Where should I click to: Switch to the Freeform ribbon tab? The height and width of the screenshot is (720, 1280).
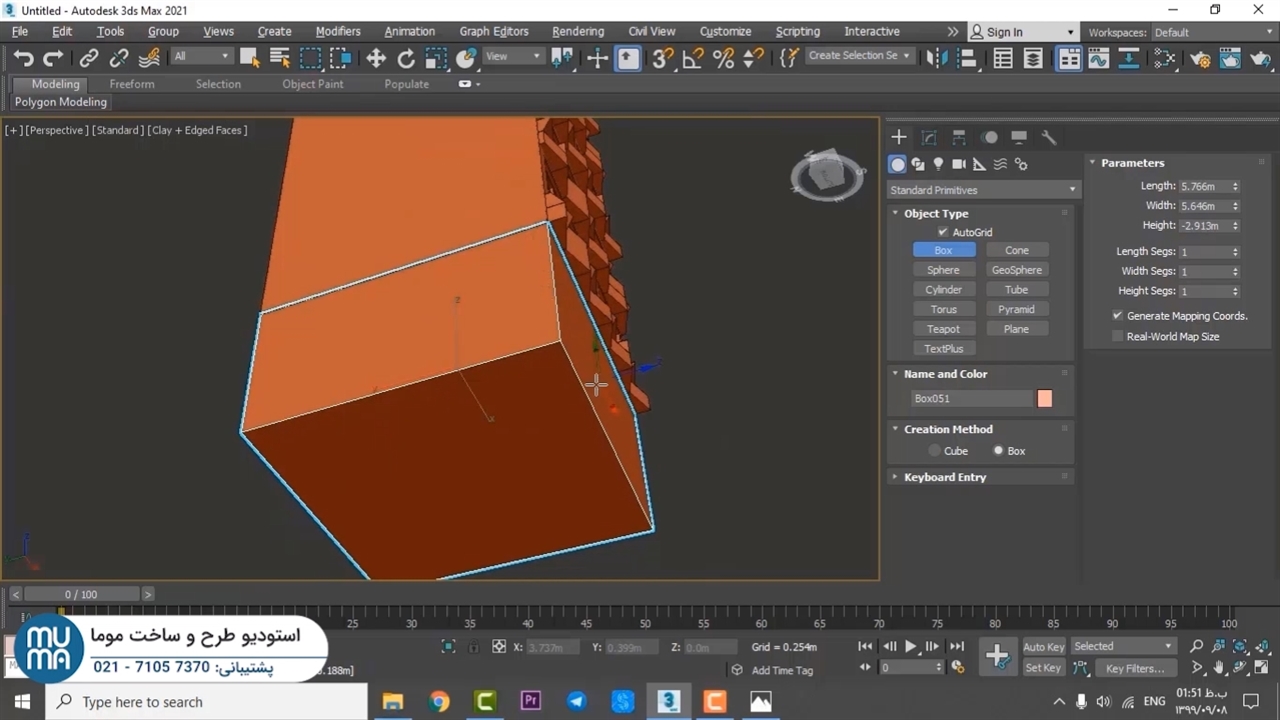(x=132, y=84)
